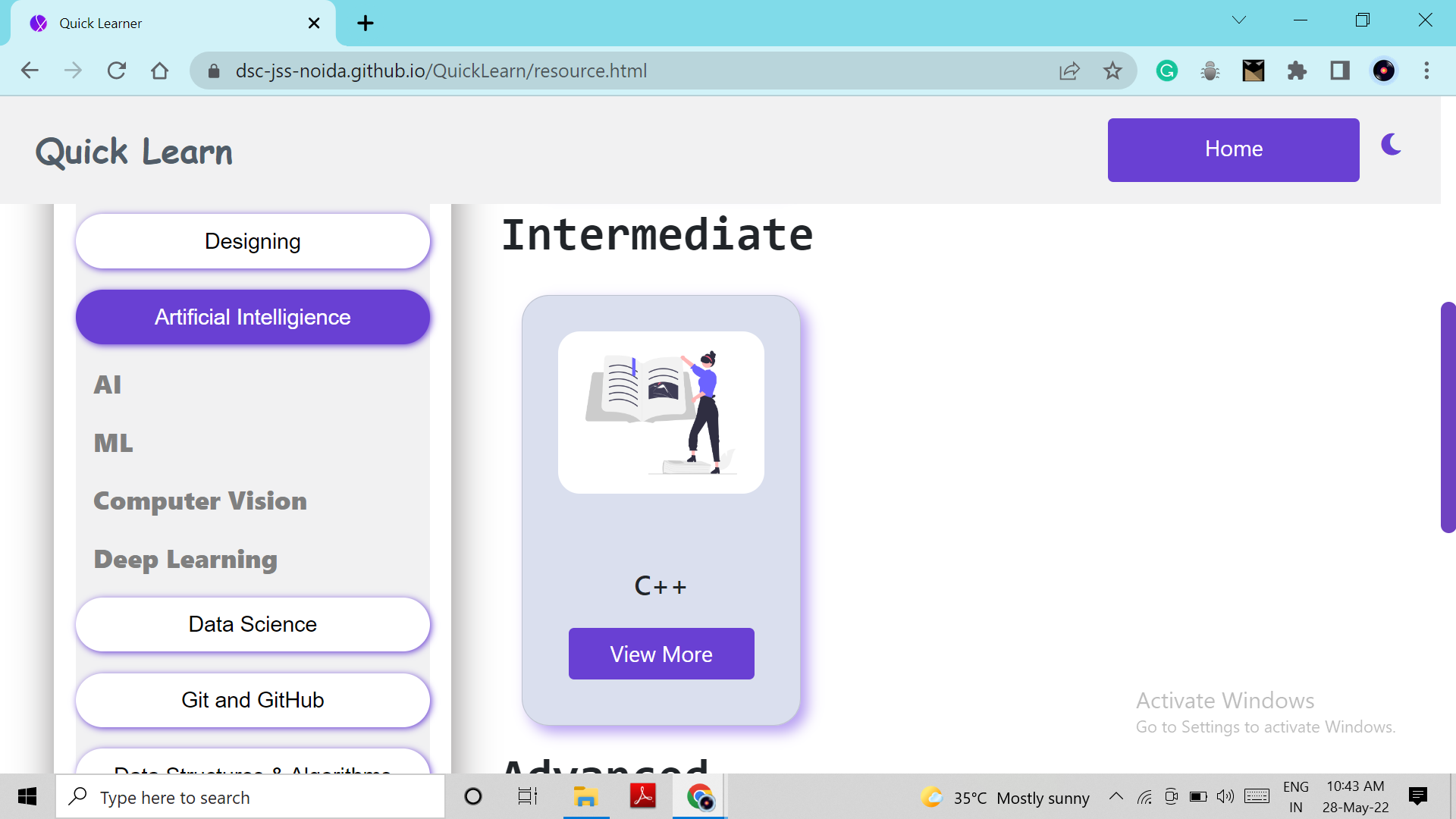Viewport: 1456px width, 819px height.
Task: Expand the tab search chevron
Action: pyautogui.click(x=1239, y=20)
